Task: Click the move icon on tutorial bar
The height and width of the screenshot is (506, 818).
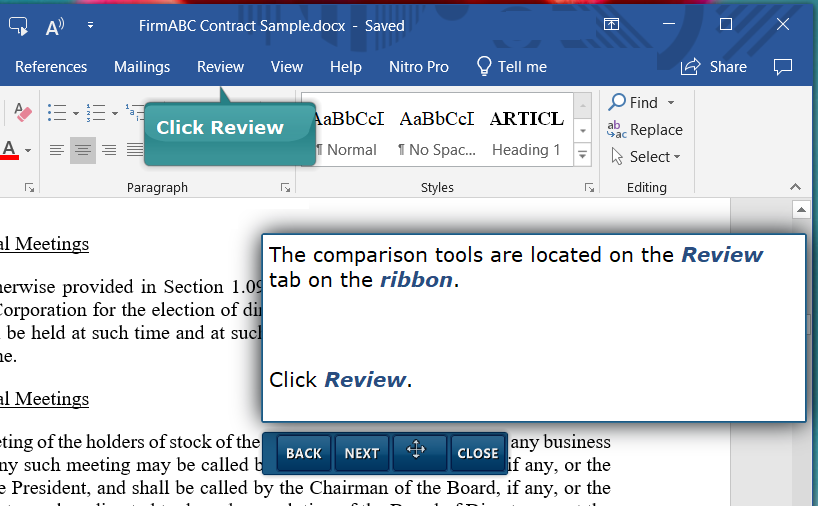Action: point(417,452)
